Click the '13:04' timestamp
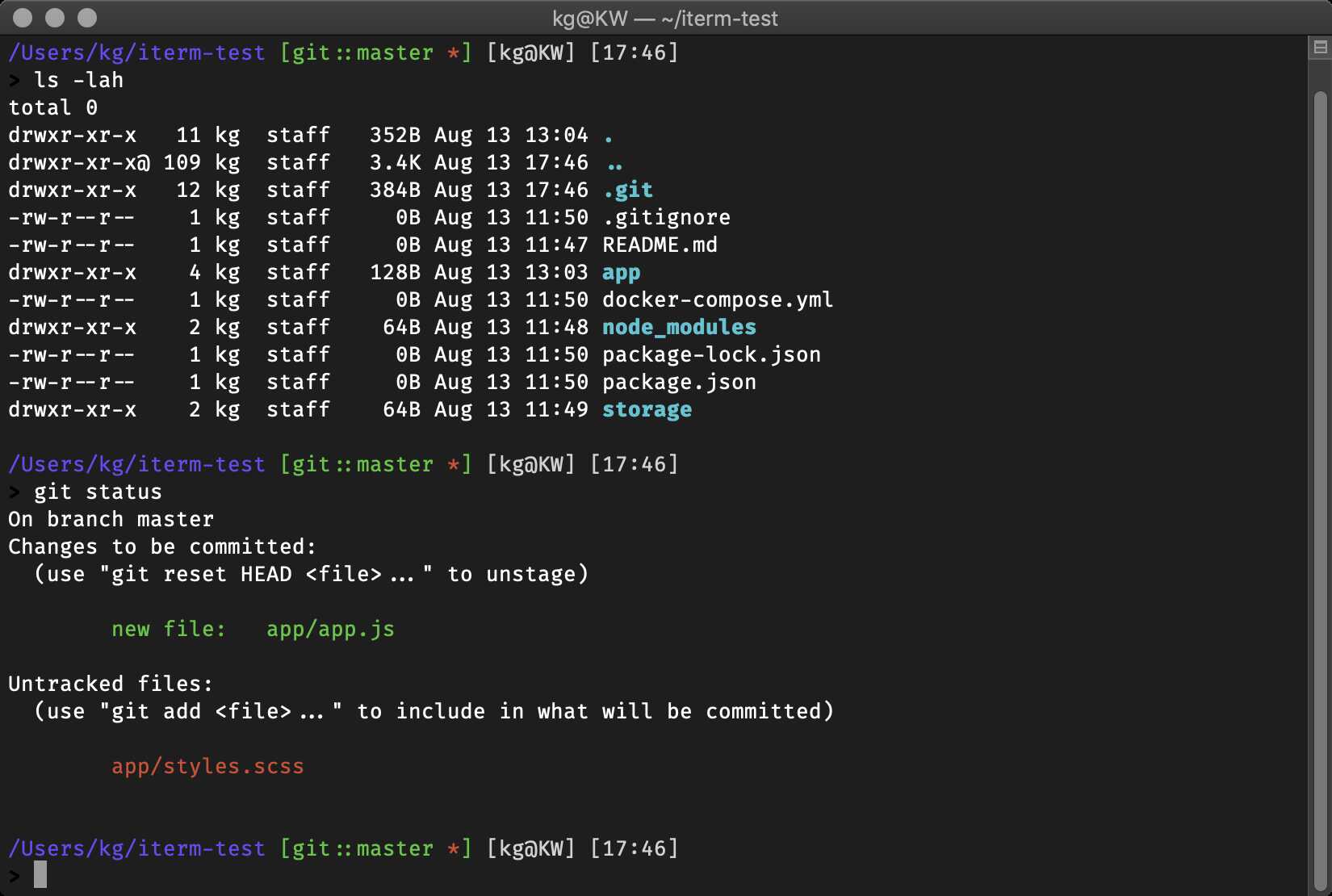The width and height of the screenshot is (1332, 896). (557, 135)
